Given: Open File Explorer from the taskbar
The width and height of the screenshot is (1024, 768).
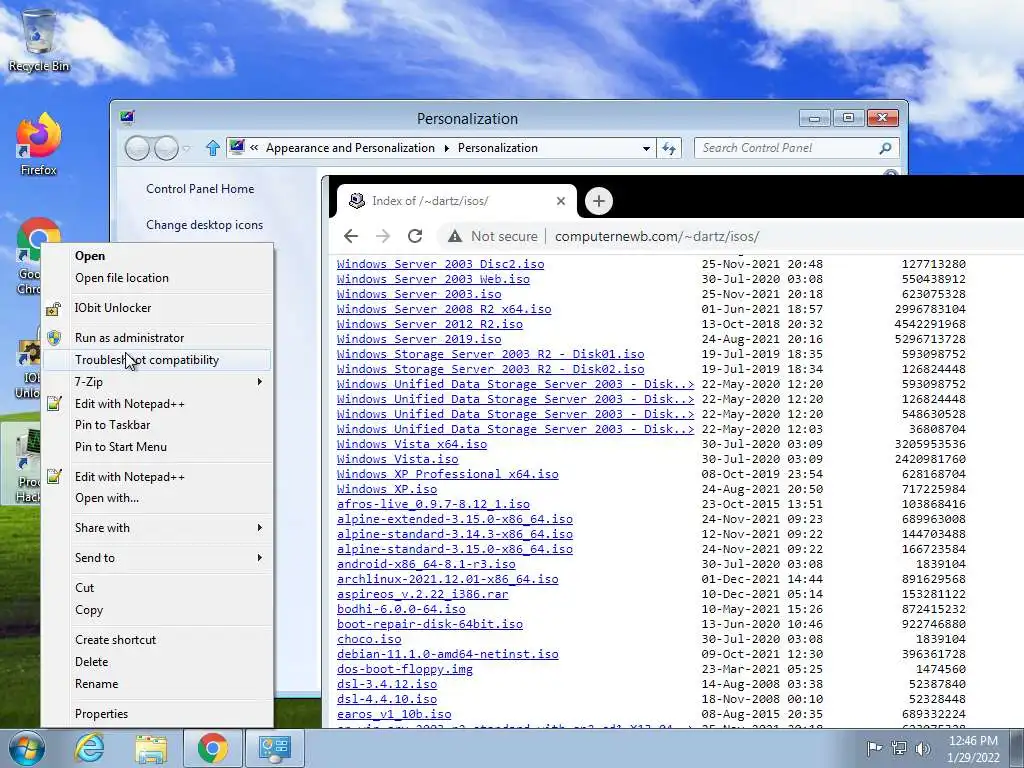Looking at the screenshot, I should coord(151,748).
